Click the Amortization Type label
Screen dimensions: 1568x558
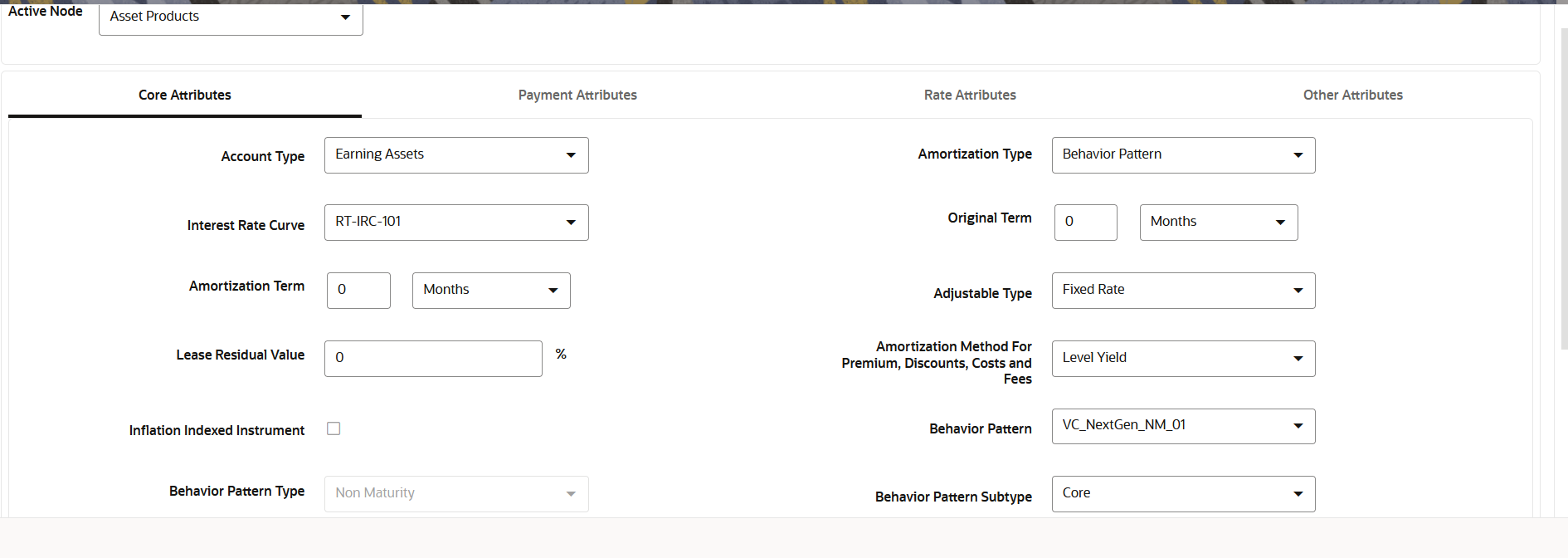tap(975, 154)
